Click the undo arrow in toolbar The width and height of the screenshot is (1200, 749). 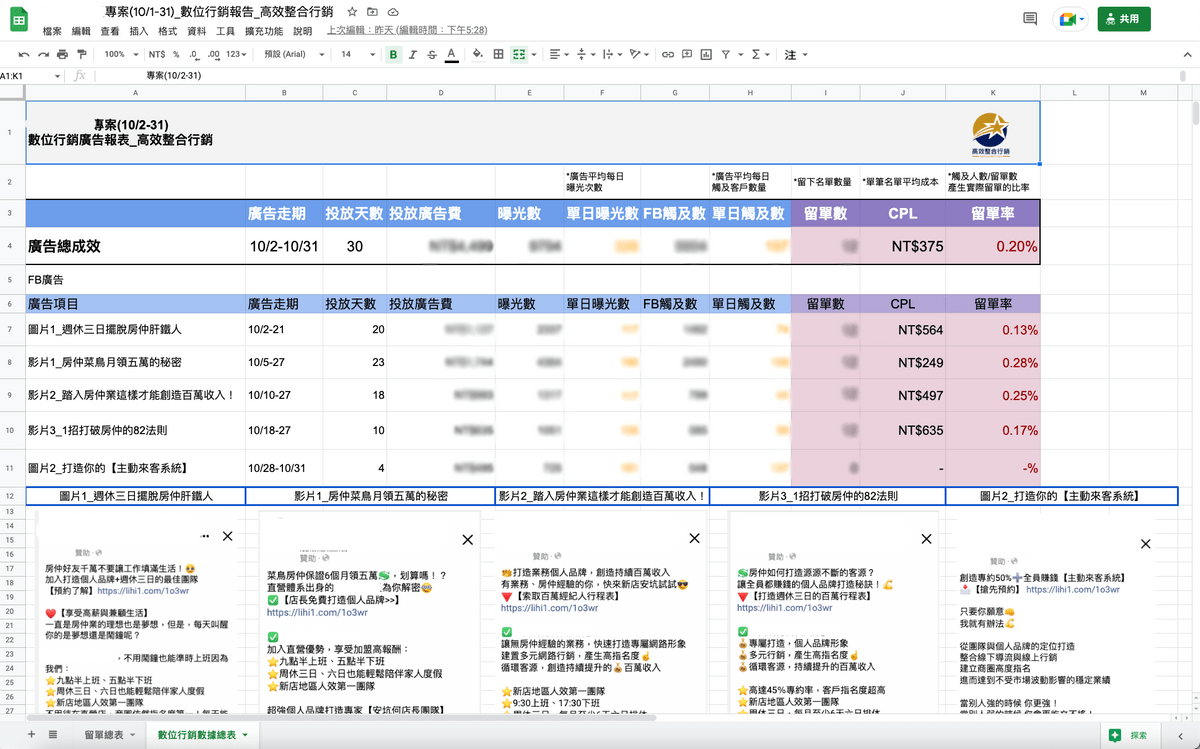coord(24,54)
